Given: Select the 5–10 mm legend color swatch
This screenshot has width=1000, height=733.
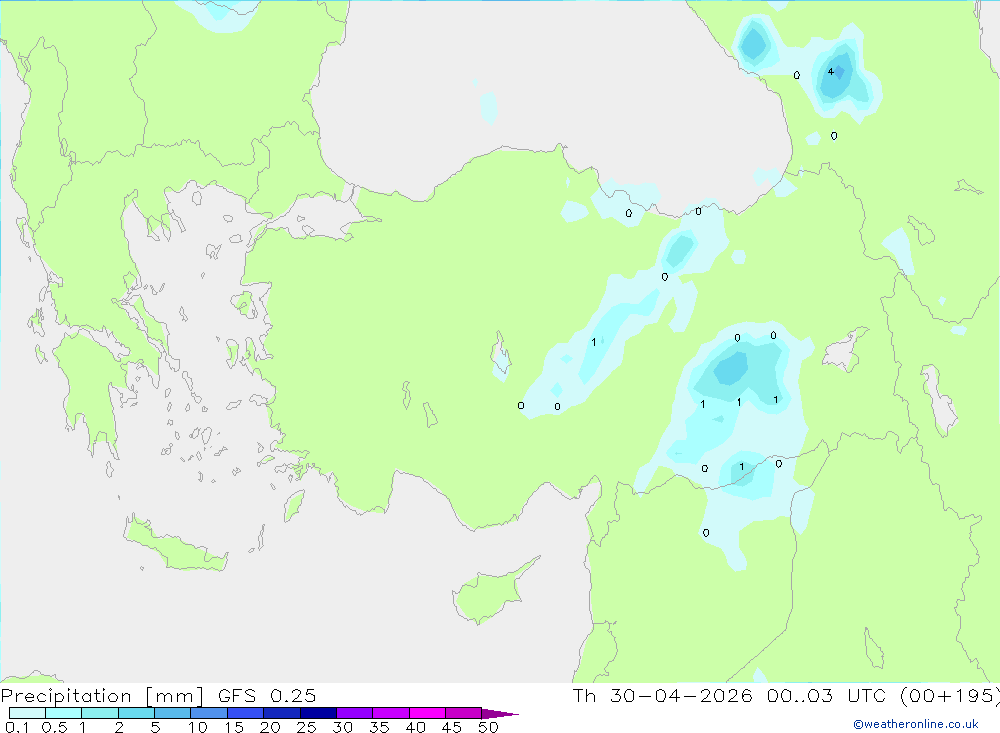Looking at the screenshot, I should tap(173, 713).
